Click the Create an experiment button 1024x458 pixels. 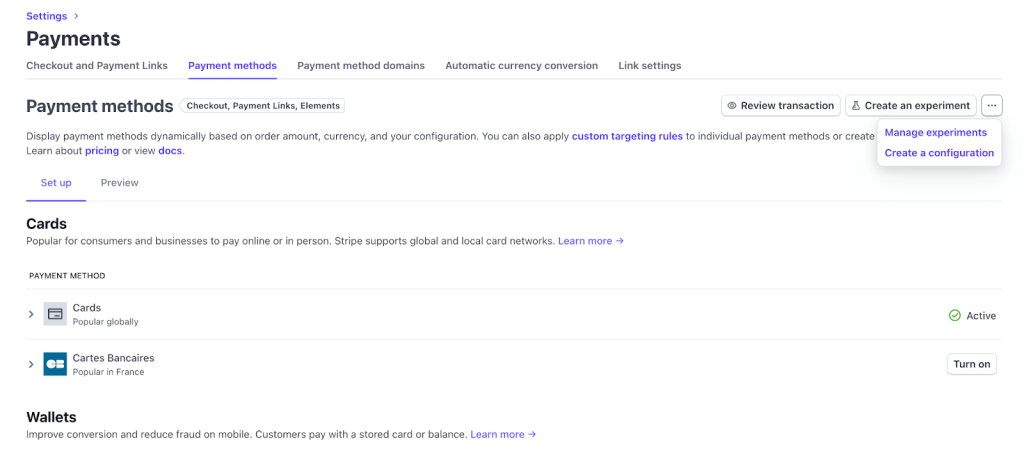click(910, 105)
